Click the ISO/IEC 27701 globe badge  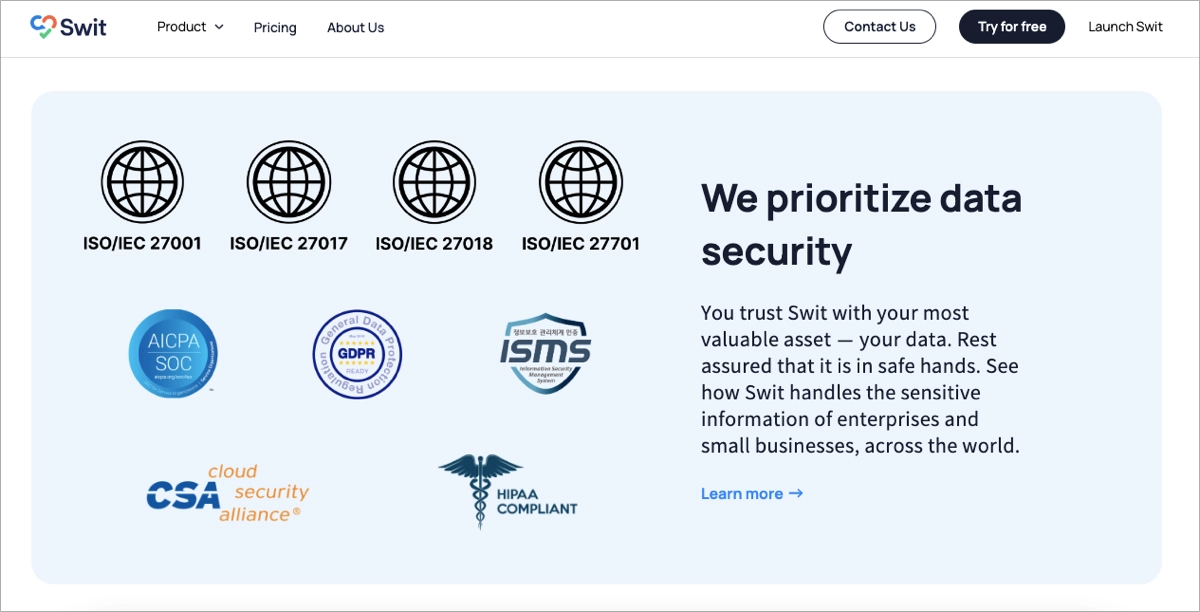(x=580, y=182)
